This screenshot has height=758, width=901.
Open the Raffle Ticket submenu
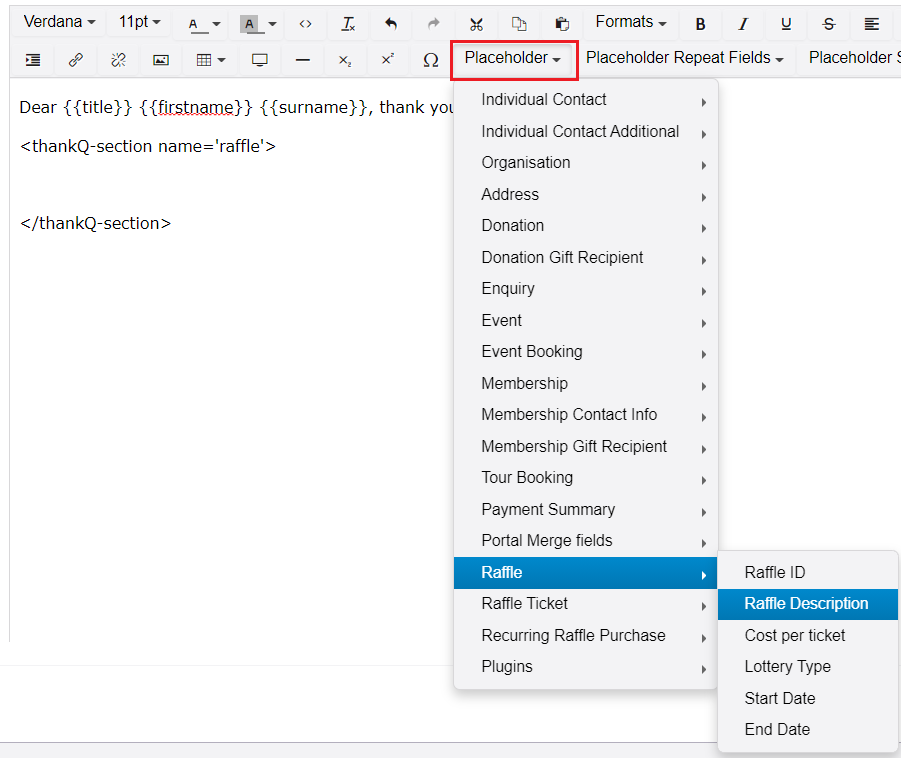coord(586,604)
